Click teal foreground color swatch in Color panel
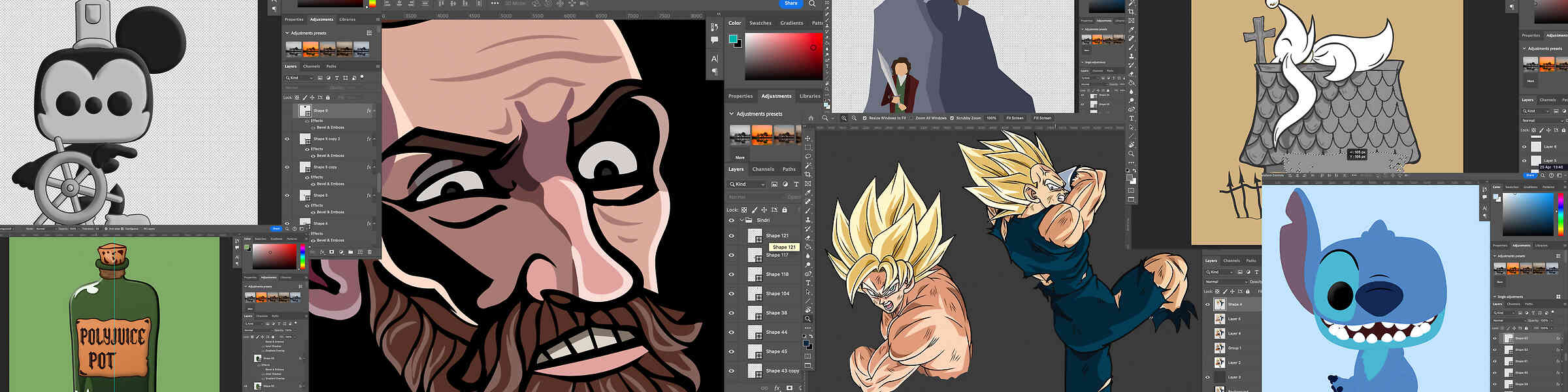 click(x=733, y=39)
